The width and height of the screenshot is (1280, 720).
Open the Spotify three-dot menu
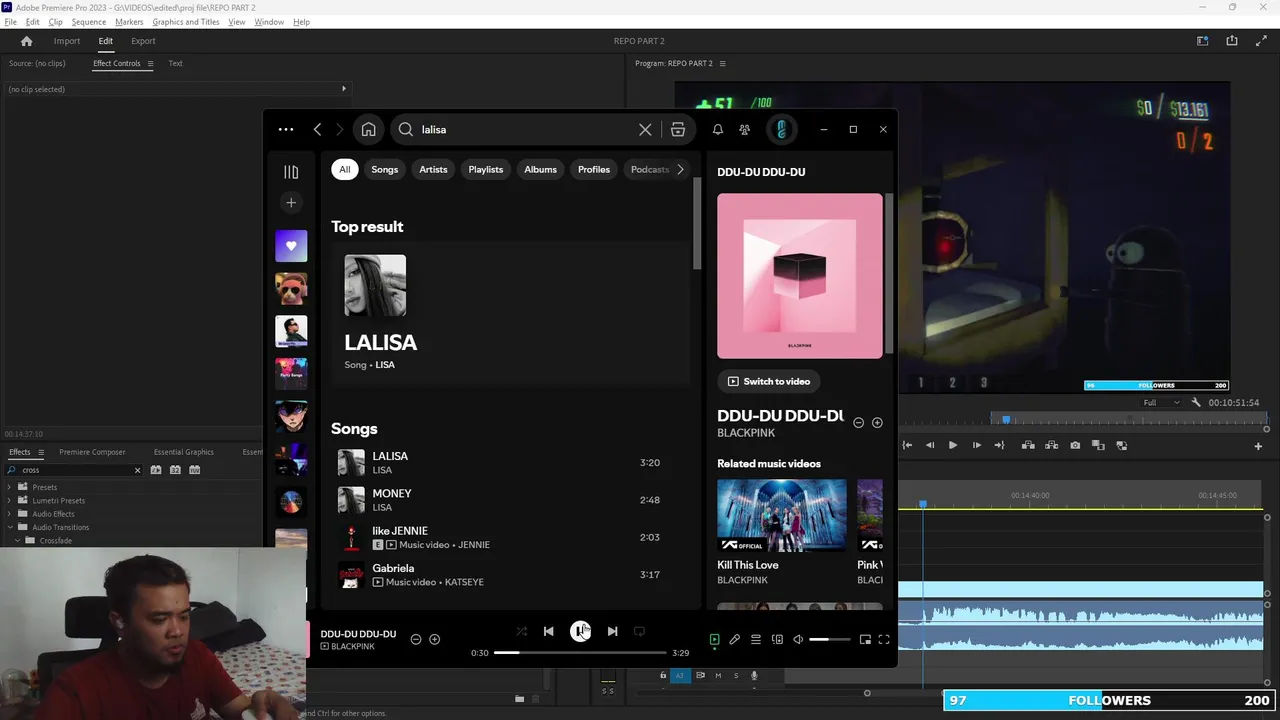pyautogui.click(x=286, y=129)
